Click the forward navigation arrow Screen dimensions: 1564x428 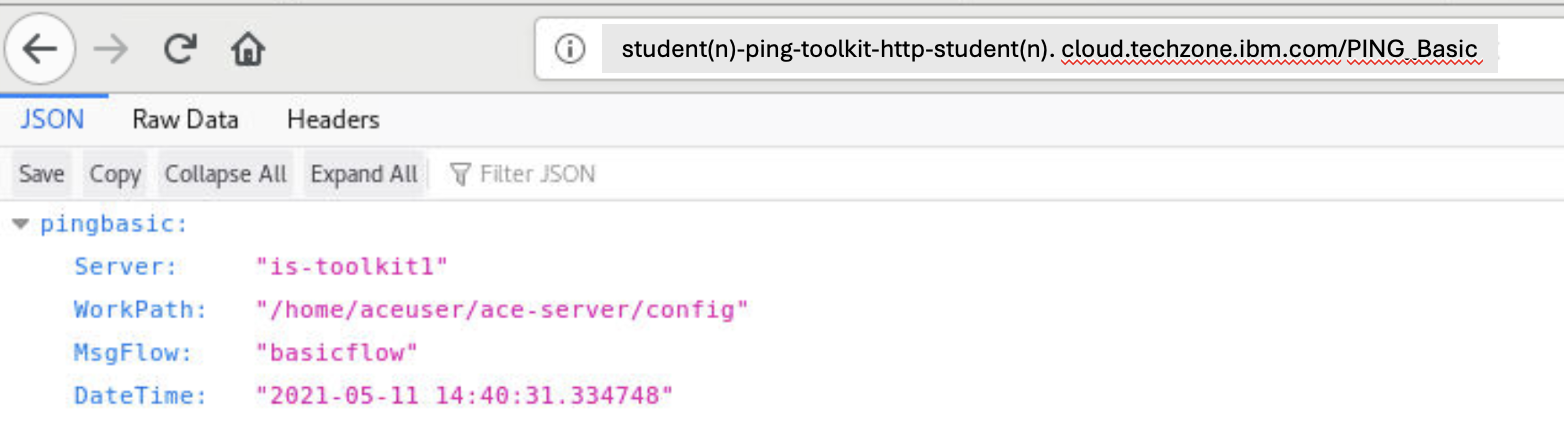tap(111, 49)
